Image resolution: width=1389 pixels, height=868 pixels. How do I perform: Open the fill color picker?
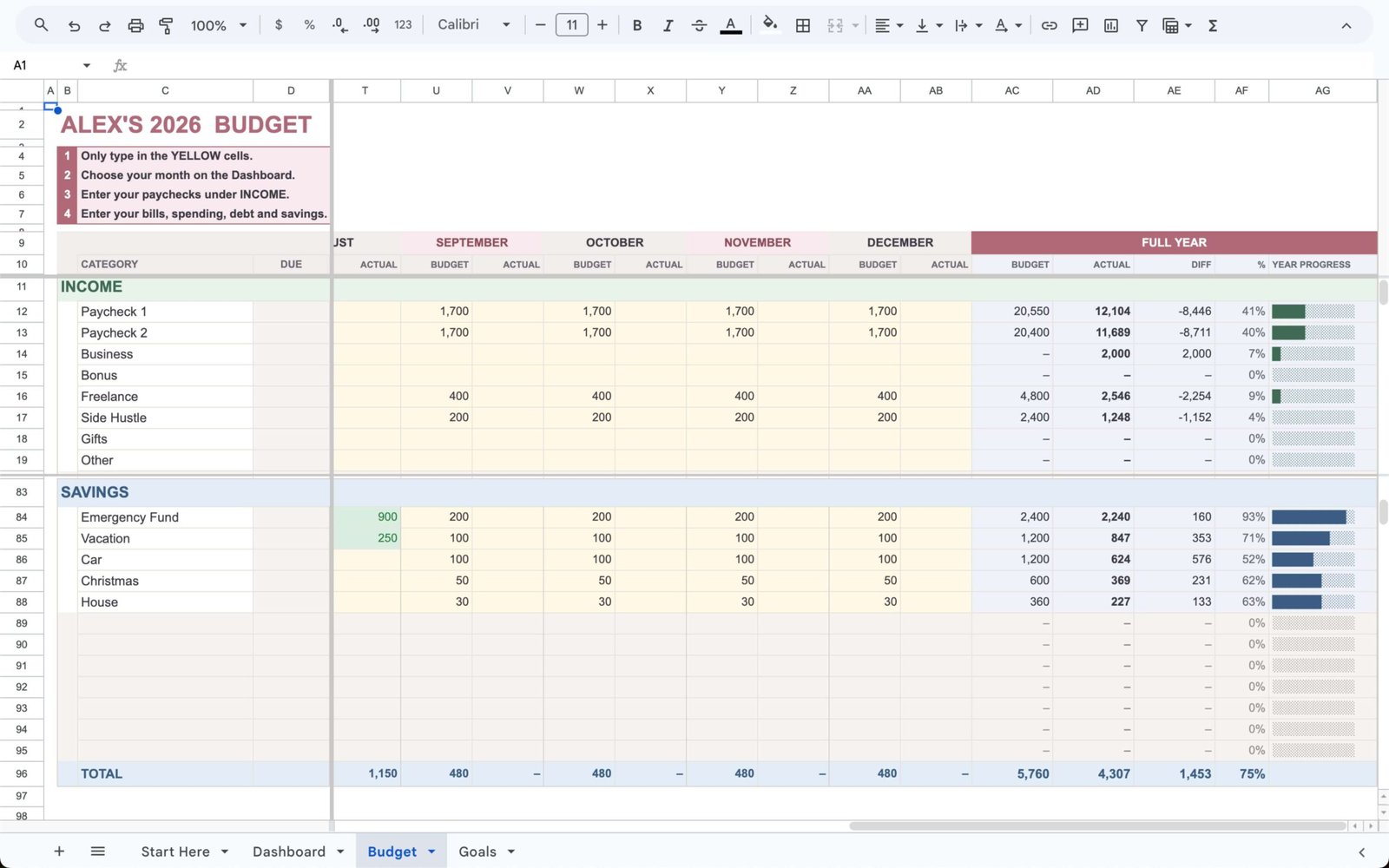click(769, 25)
